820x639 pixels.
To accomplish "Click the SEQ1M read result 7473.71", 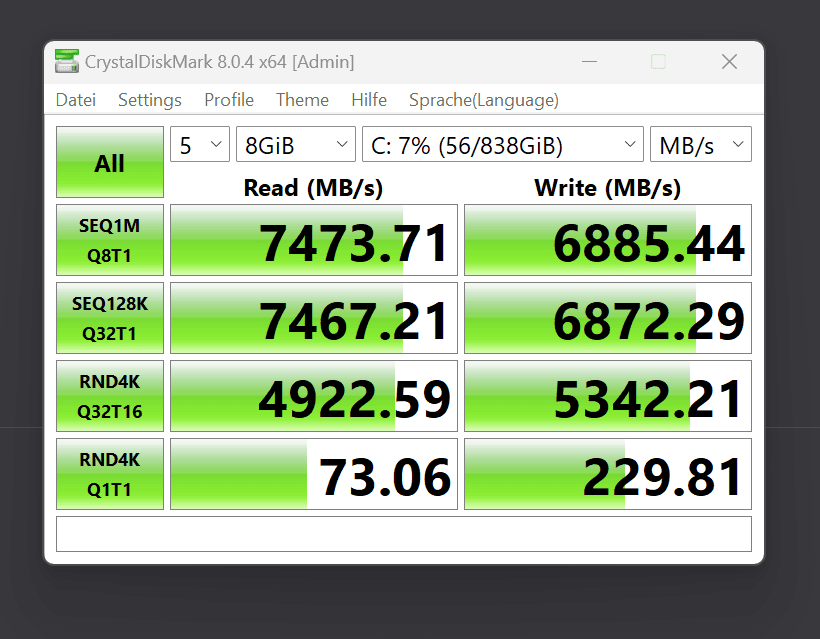I will click(314, 240).
